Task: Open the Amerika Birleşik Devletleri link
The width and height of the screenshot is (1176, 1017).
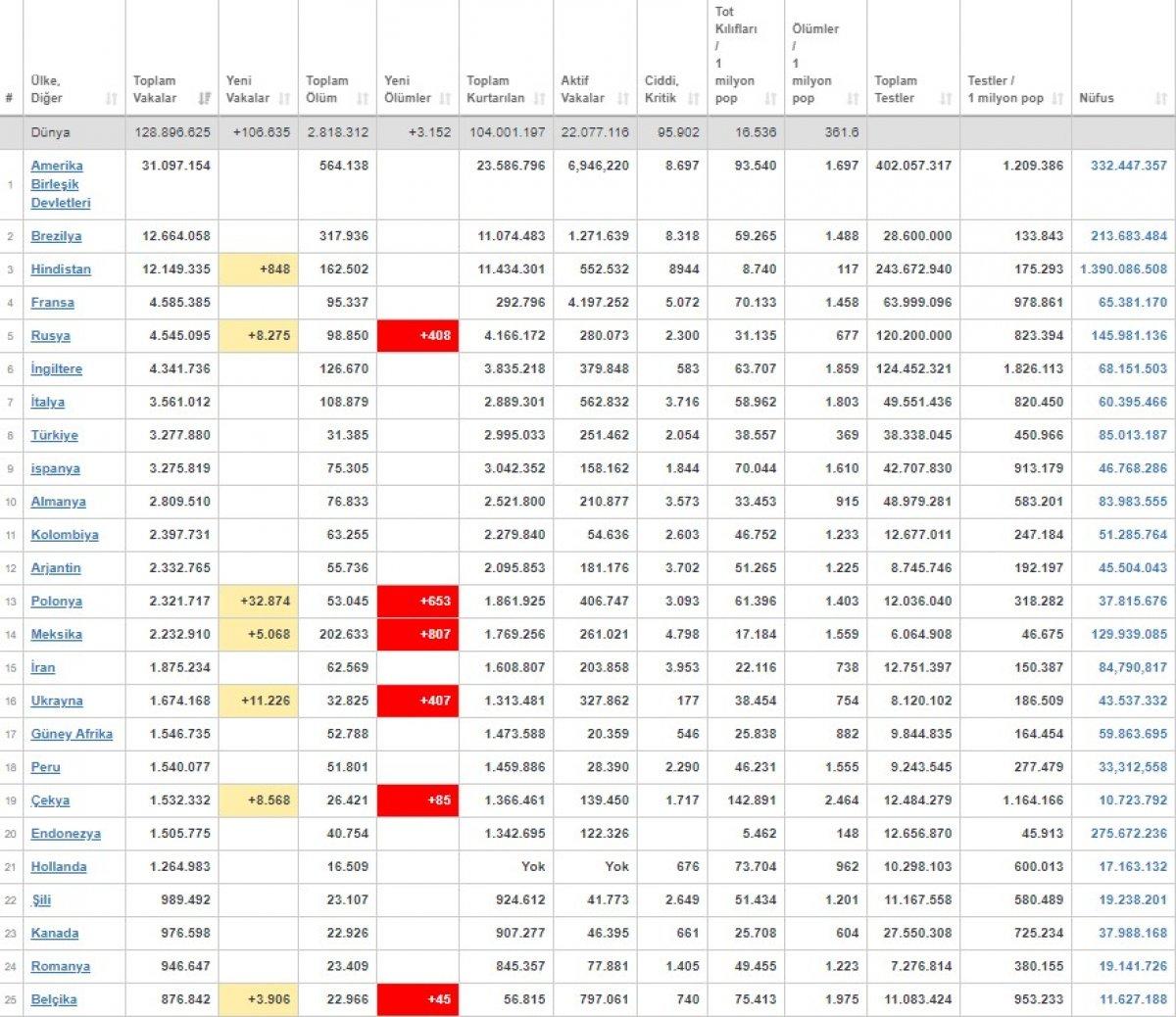Action: coord(60,184)
